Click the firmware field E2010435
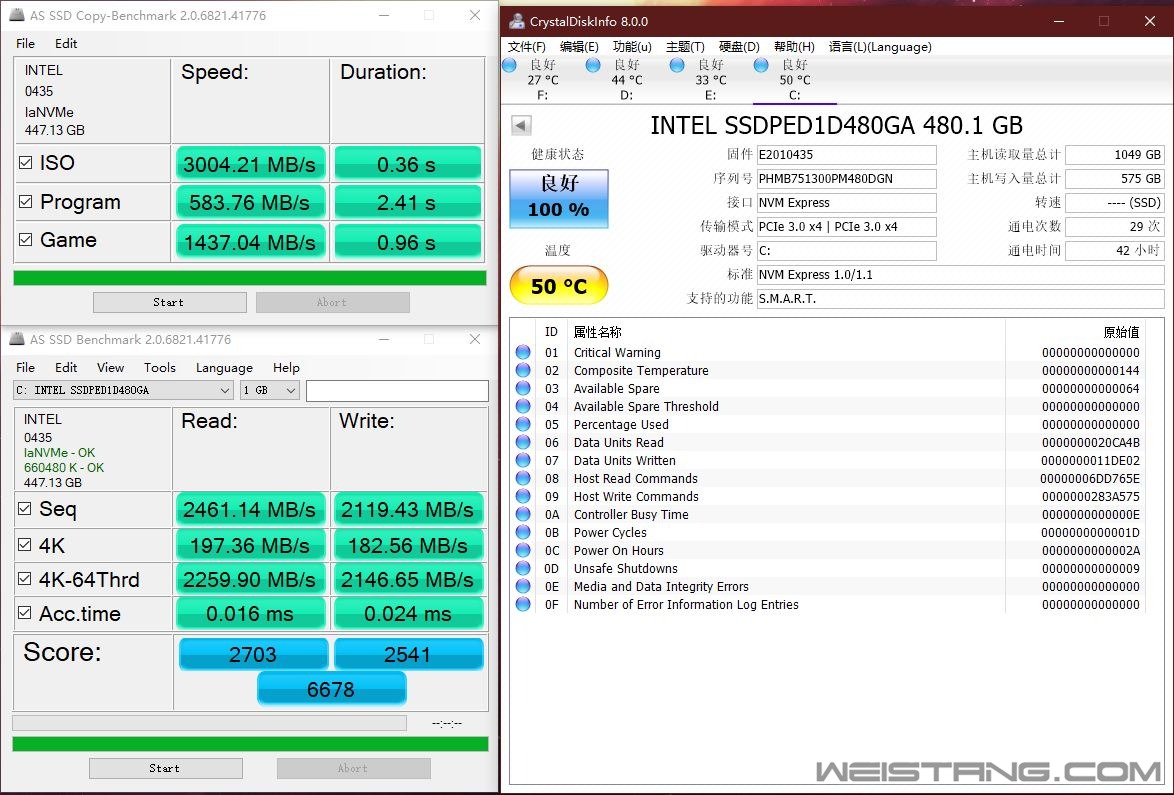Screen dimensions: 1174x795 click(846, 154)
